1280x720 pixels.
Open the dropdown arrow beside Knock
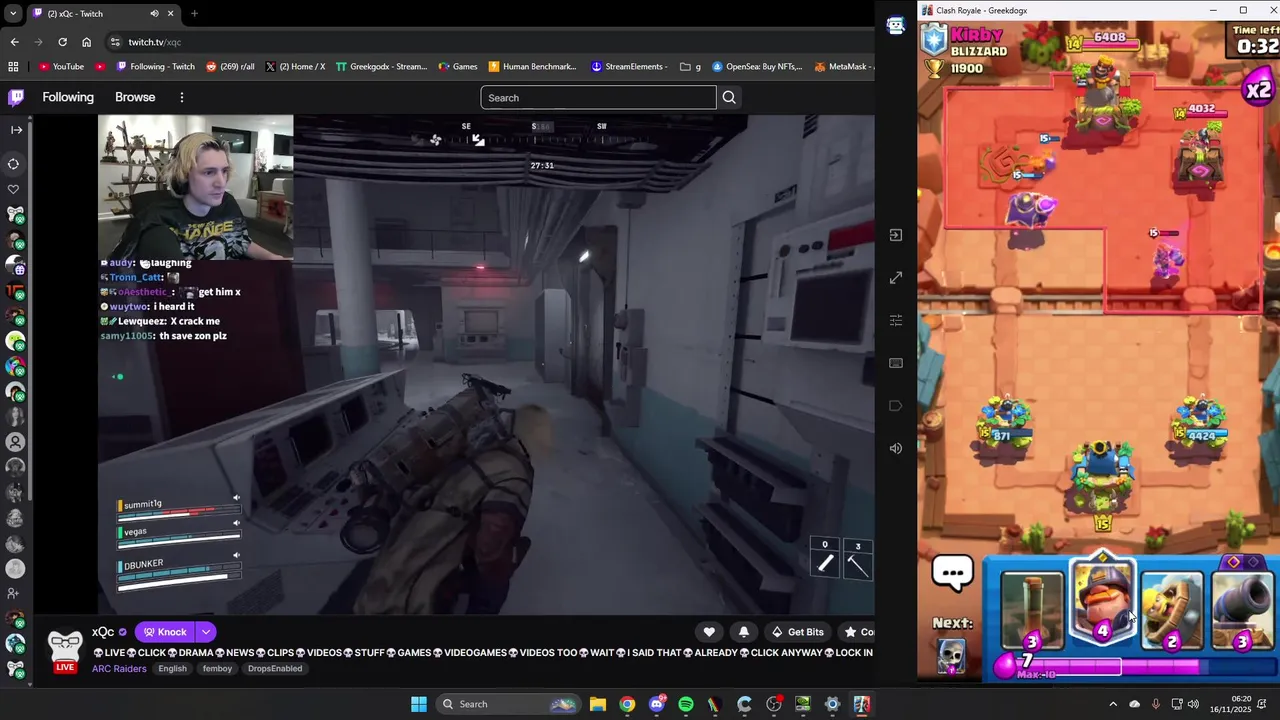click(x=206, y=632)
